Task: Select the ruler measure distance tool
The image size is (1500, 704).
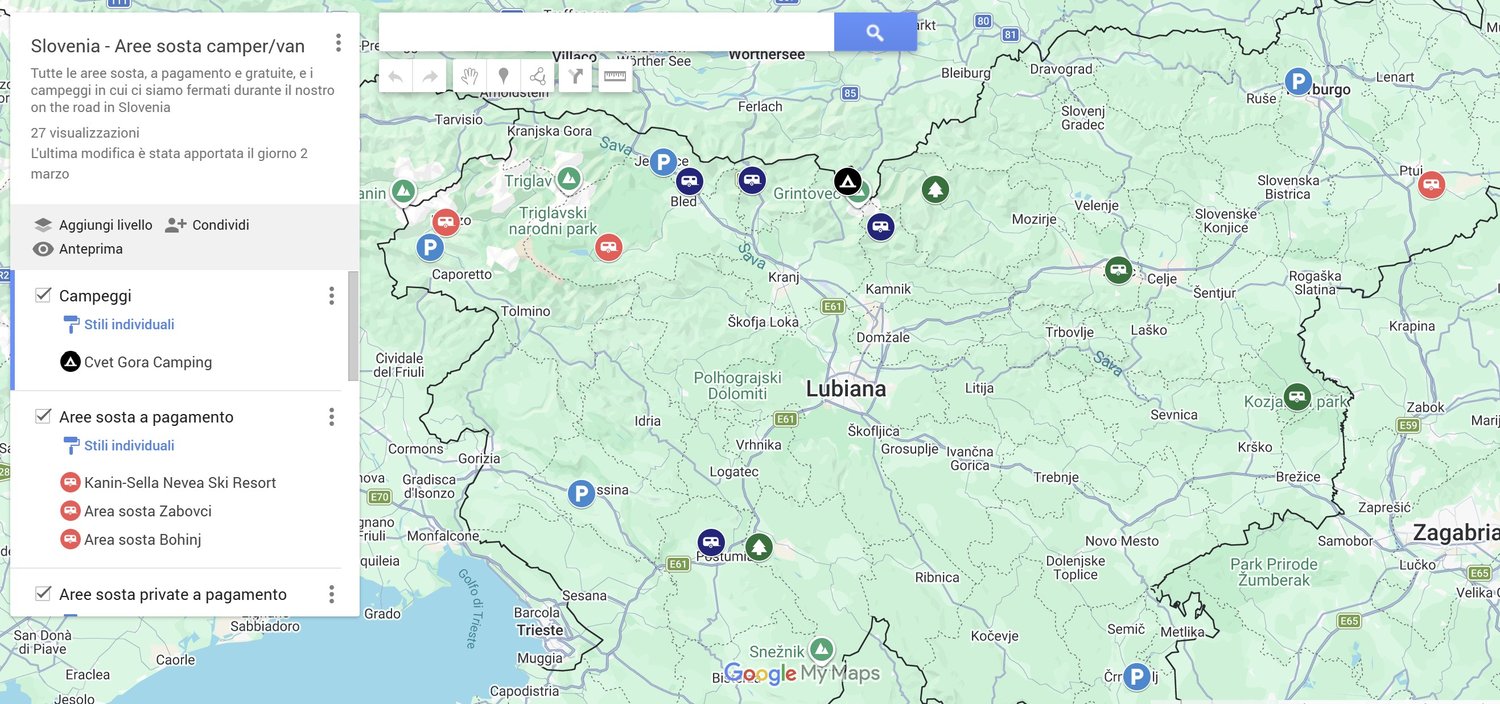Action: coord(615,76)
